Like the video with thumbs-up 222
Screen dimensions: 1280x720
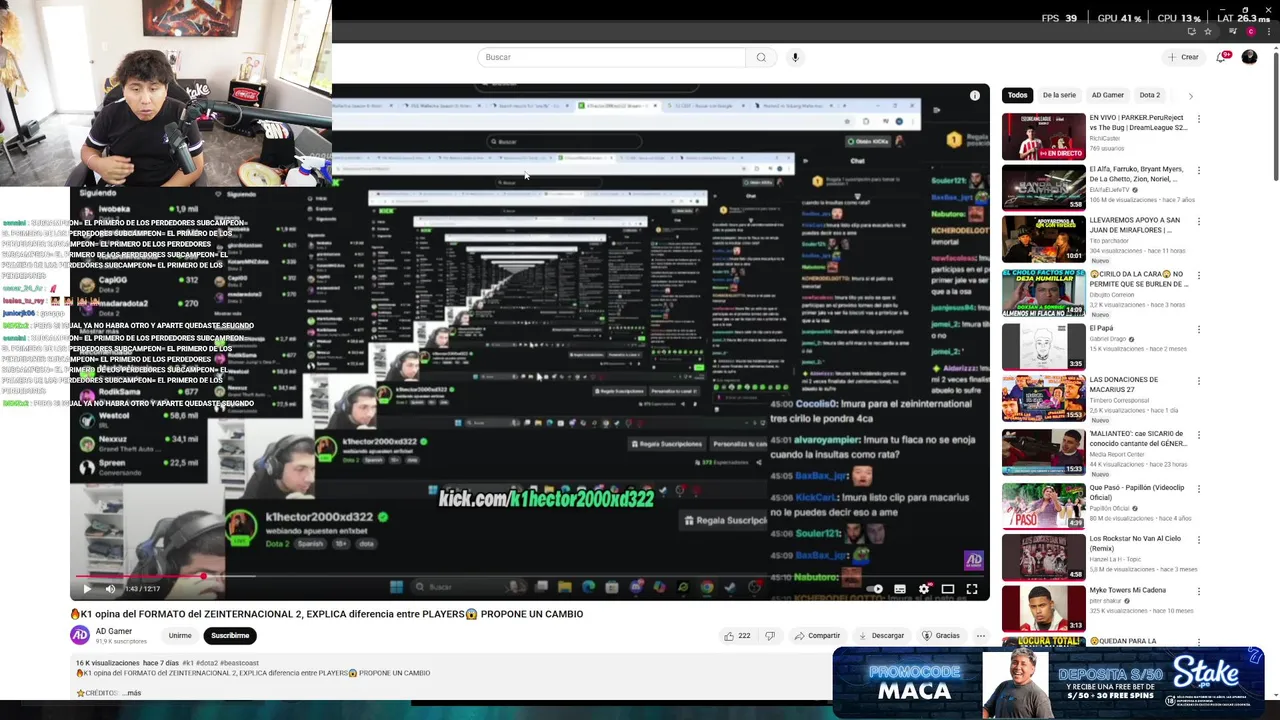(737, 635)
